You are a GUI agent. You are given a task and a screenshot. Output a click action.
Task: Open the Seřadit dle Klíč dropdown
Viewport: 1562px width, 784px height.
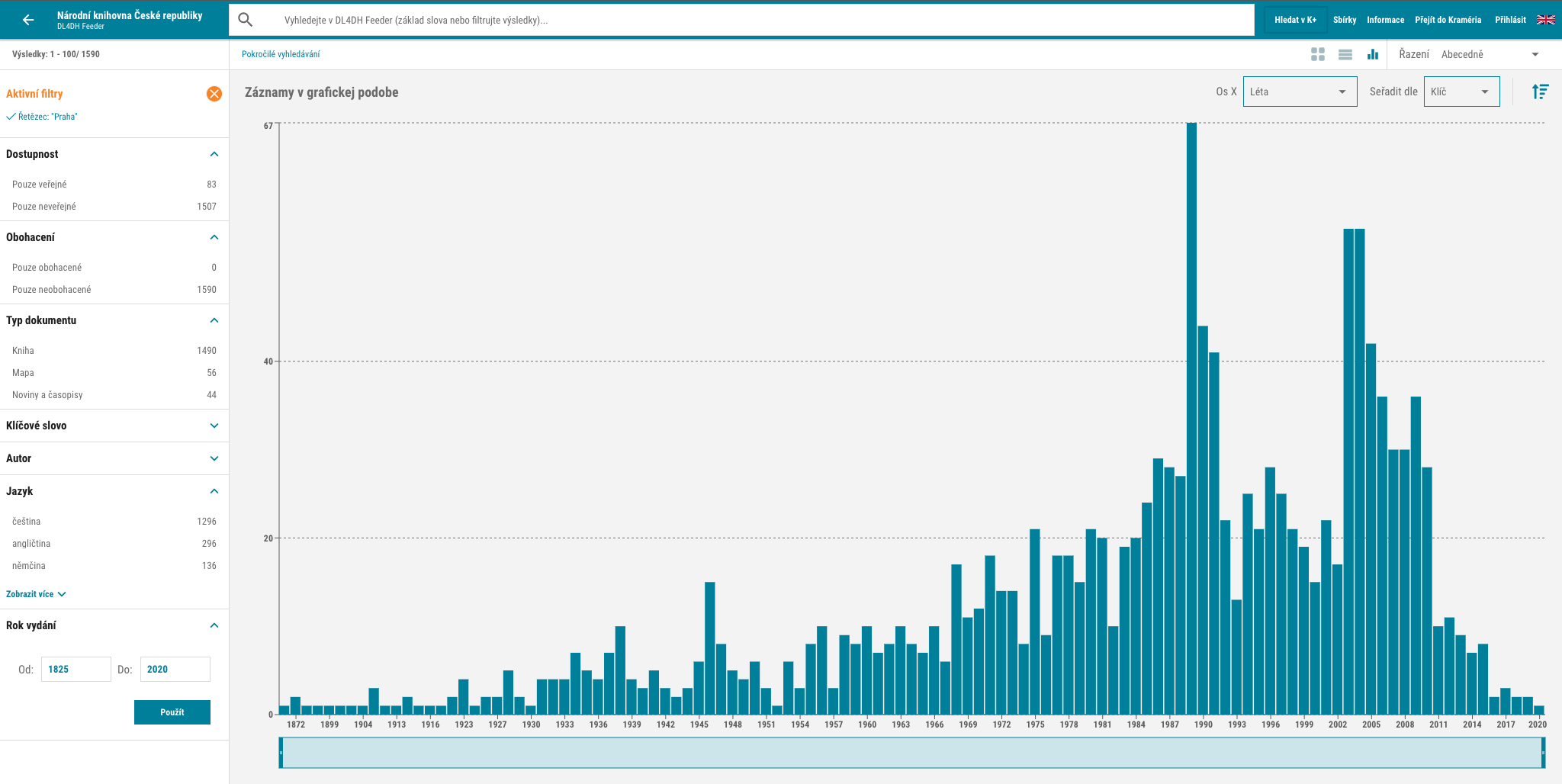pos(1461,92)
